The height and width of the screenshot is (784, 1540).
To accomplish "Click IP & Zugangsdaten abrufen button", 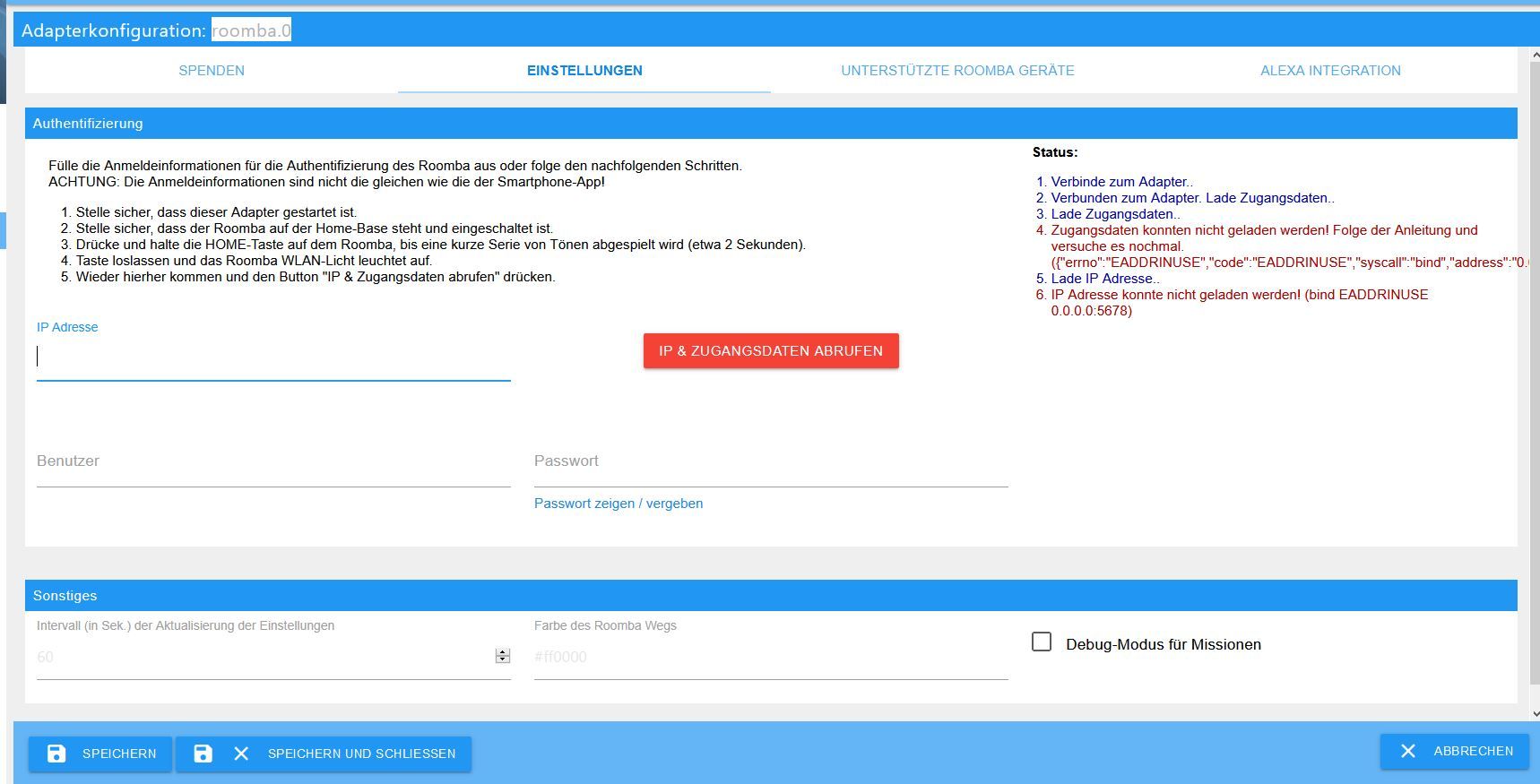I will tap(771, 350).
